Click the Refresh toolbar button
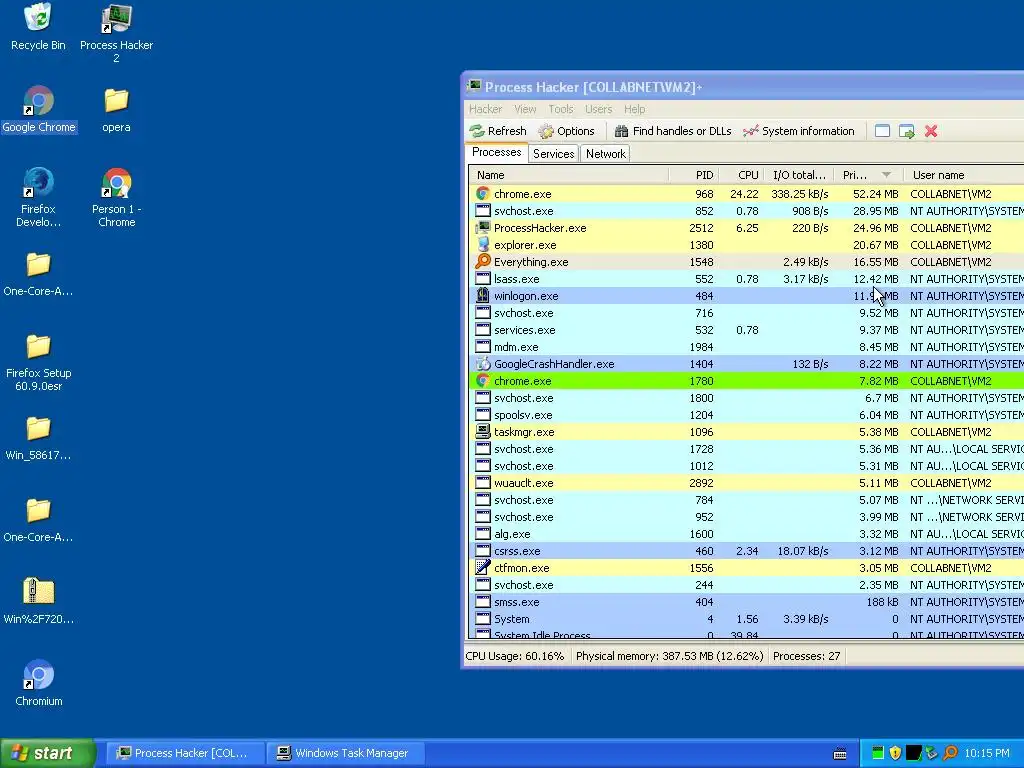Screen dimensions: 1024x768 [498, 131]
